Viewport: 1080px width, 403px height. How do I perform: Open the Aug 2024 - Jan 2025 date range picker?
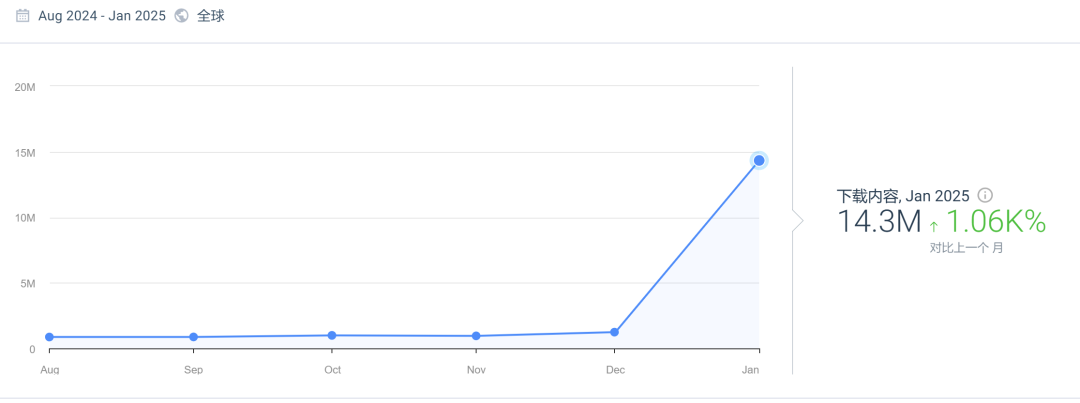(x=101, y=16)
